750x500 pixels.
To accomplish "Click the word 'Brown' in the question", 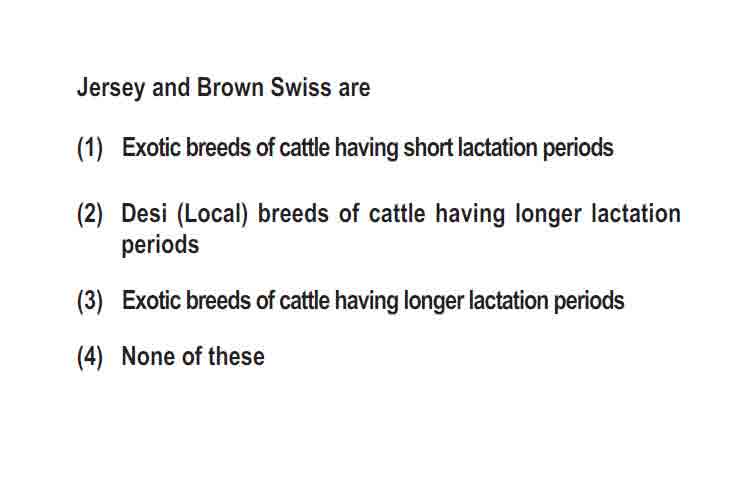I will [x=230, y=88].
